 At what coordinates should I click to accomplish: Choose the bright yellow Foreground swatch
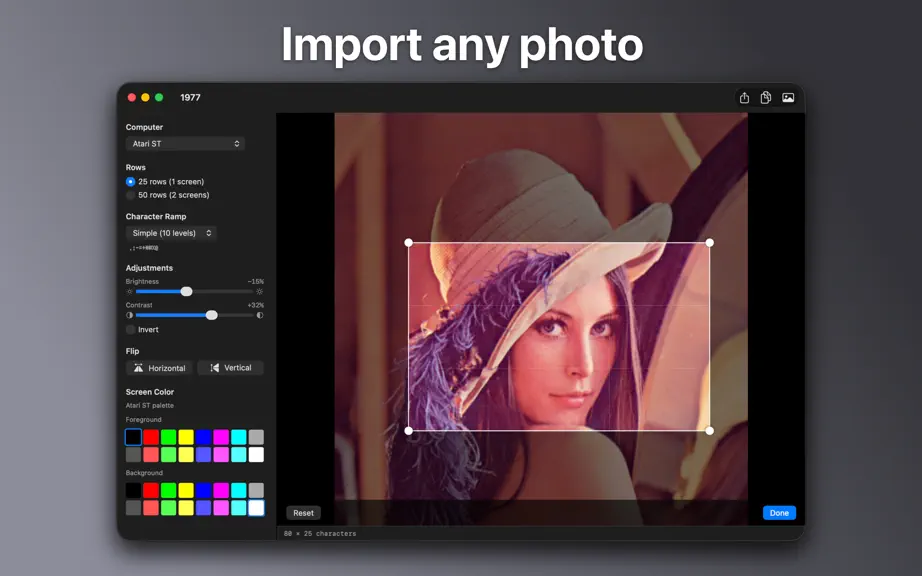click(x=186, y=437)
